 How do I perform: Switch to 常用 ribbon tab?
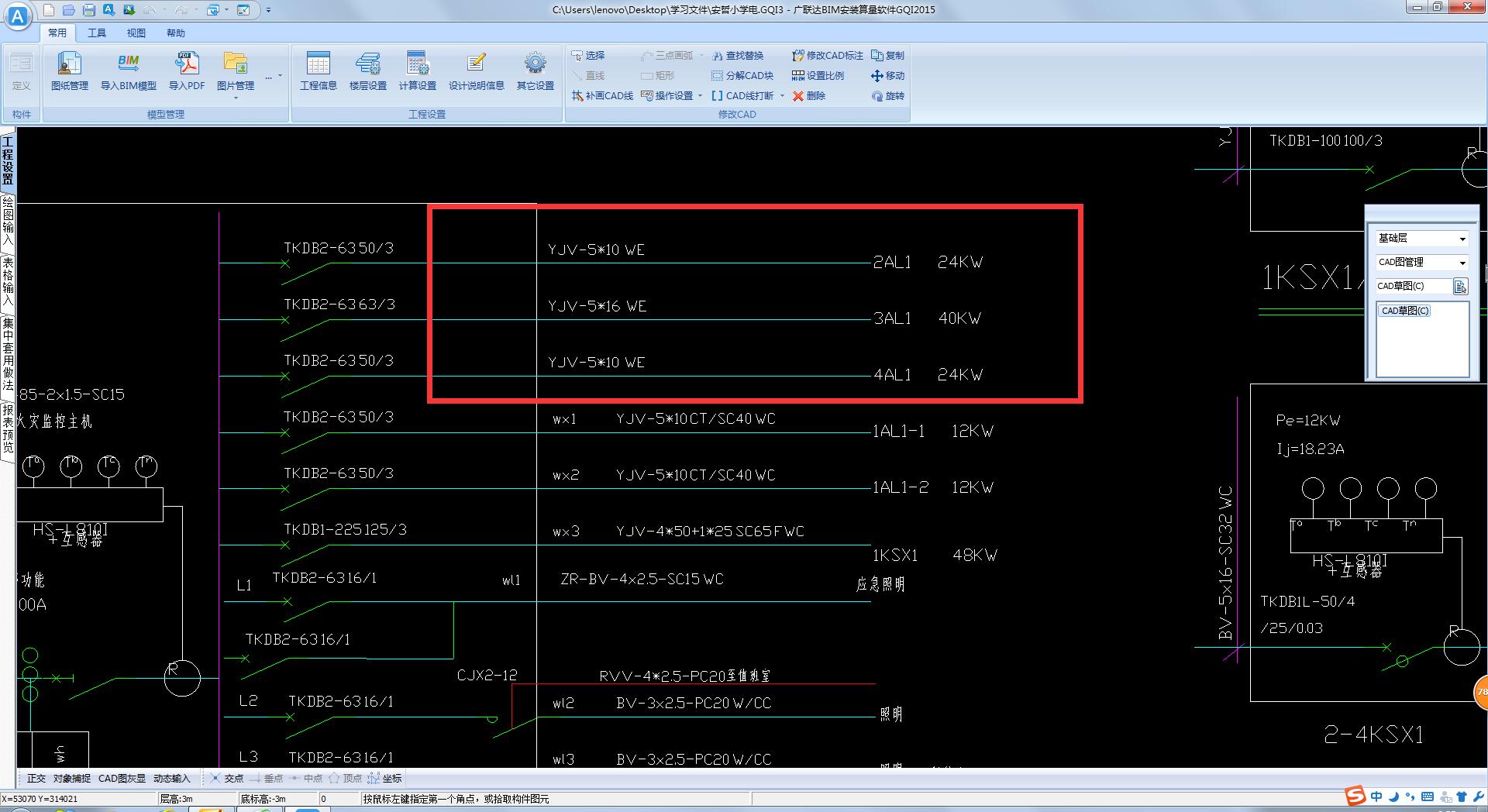tap(57, 33)
